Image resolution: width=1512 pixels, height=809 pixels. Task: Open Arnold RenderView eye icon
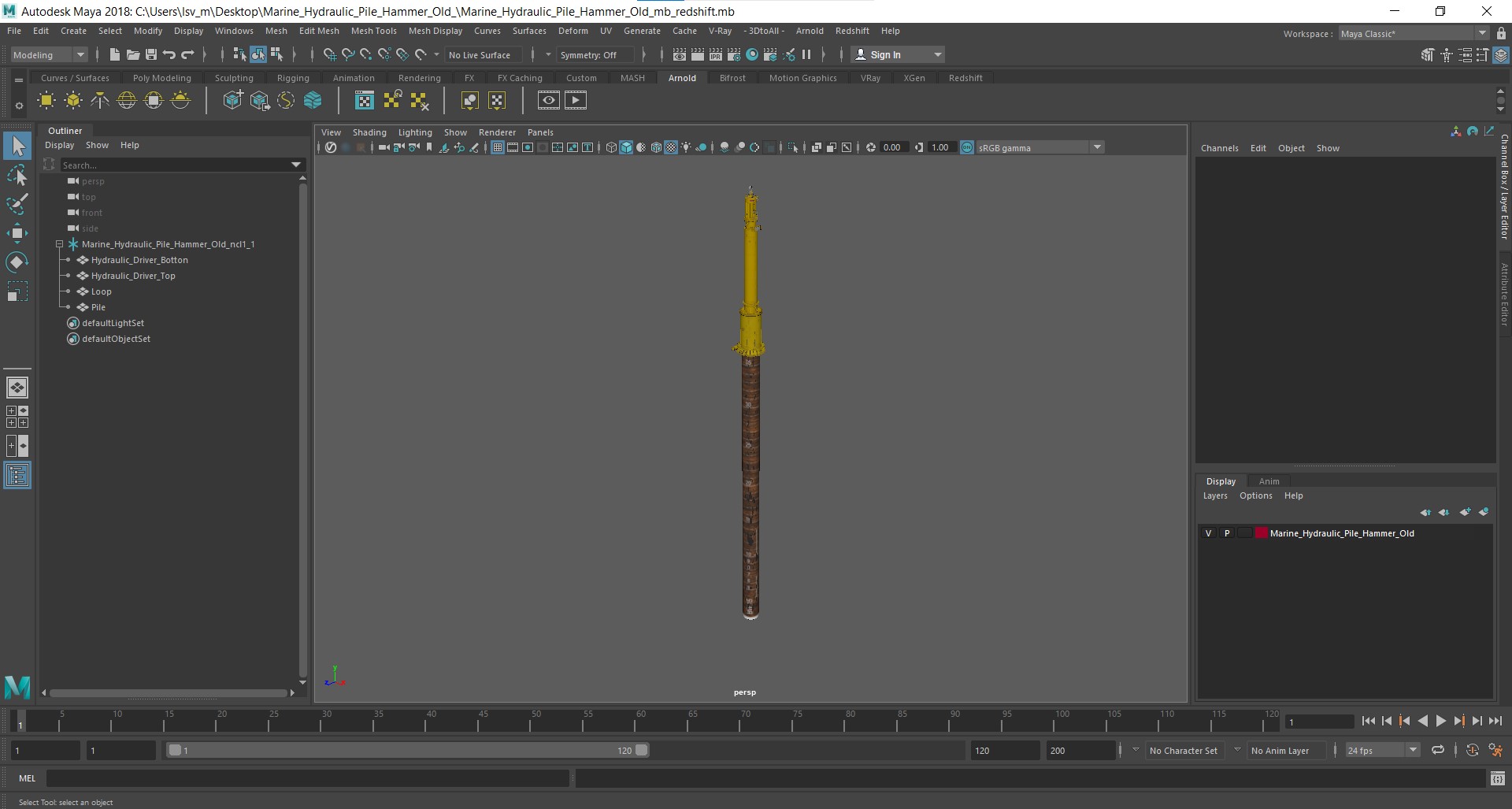point(549,100)
